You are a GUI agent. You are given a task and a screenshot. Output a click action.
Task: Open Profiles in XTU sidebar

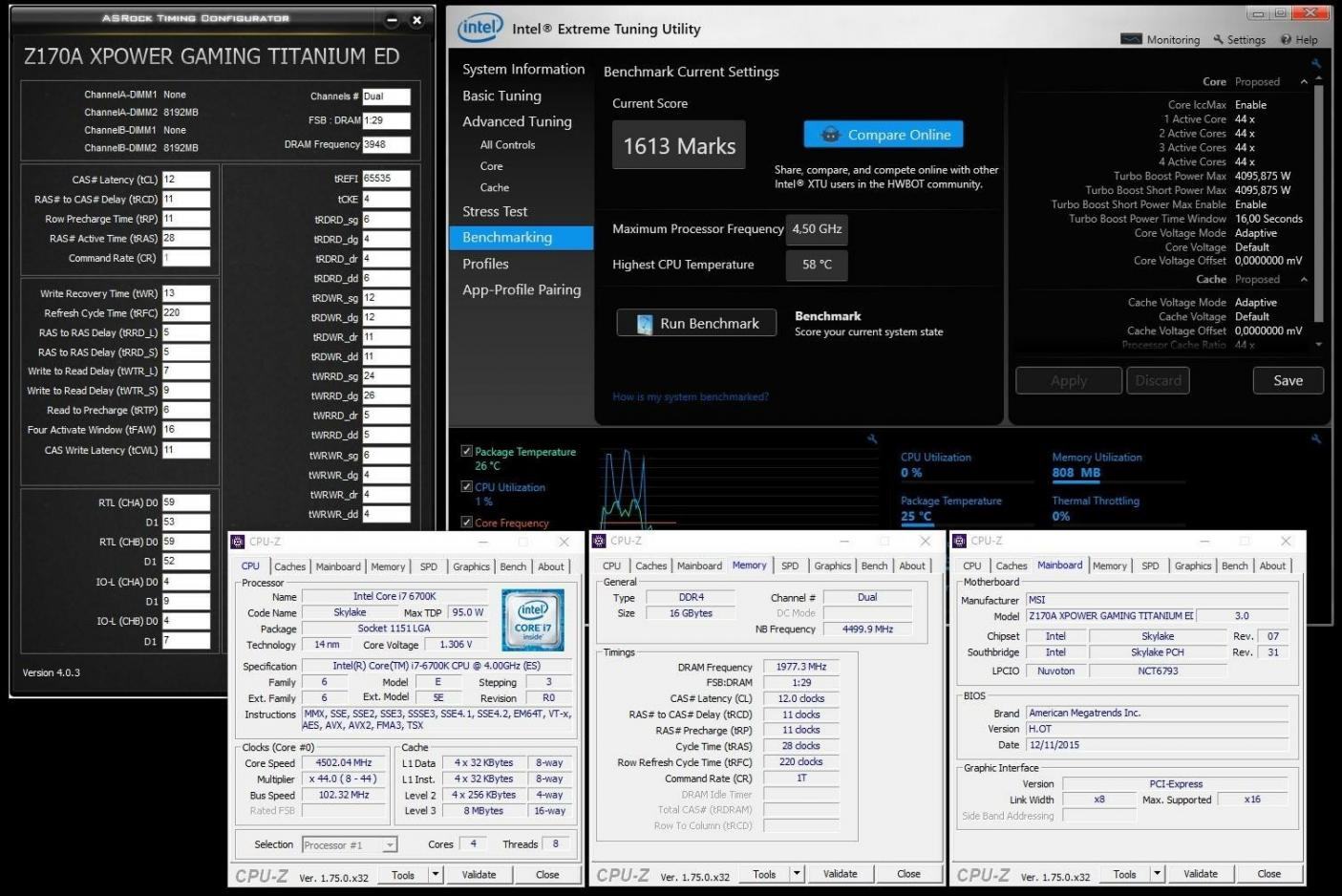pyautogui.click(x=485, y=264)
